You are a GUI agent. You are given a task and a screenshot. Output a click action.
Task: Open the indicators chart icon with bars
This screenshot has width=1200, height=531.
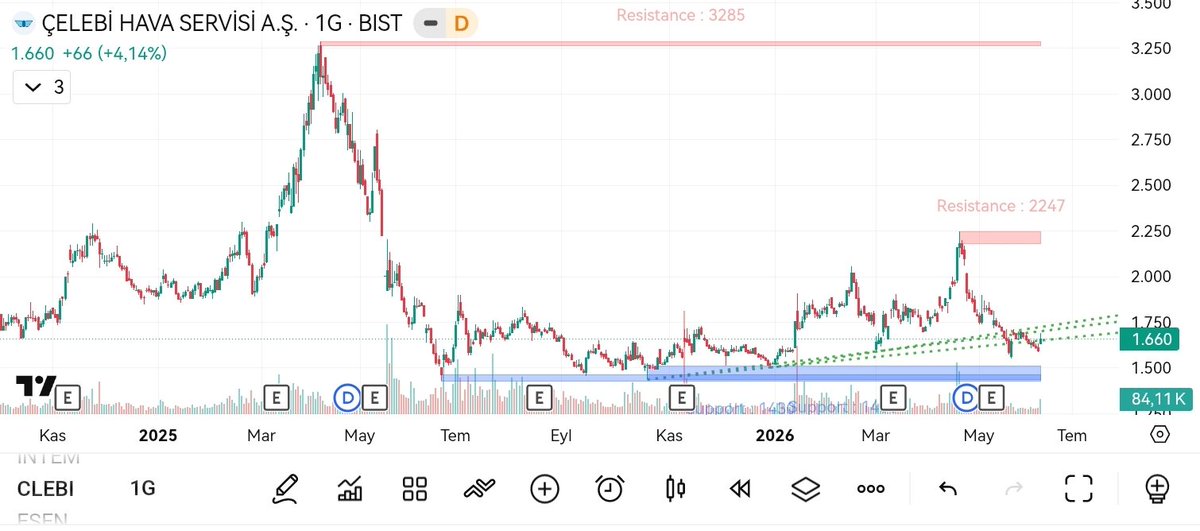point(350,489)
